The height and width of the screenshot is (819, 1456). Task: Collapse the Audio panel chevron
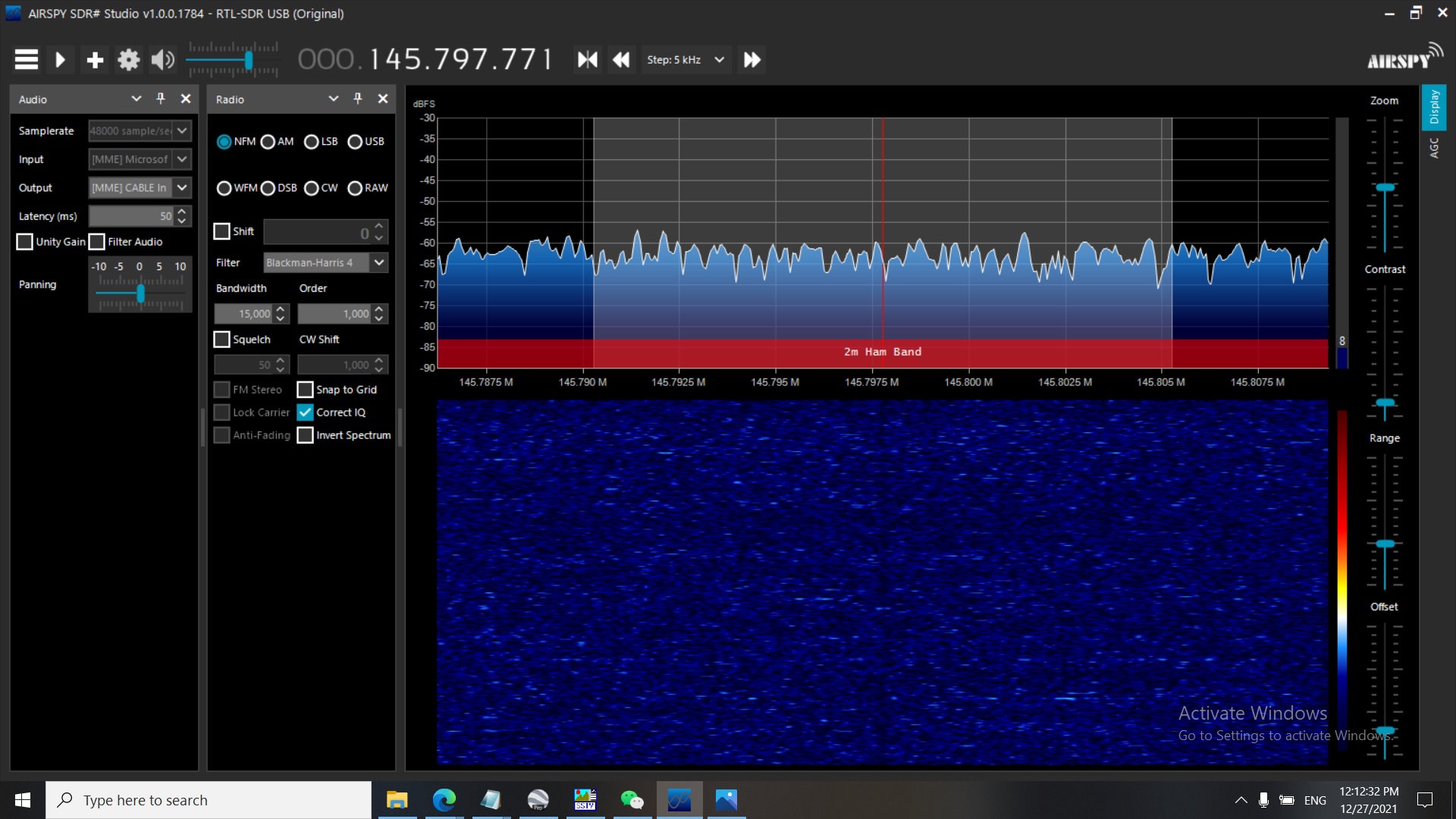coord(136,99)
